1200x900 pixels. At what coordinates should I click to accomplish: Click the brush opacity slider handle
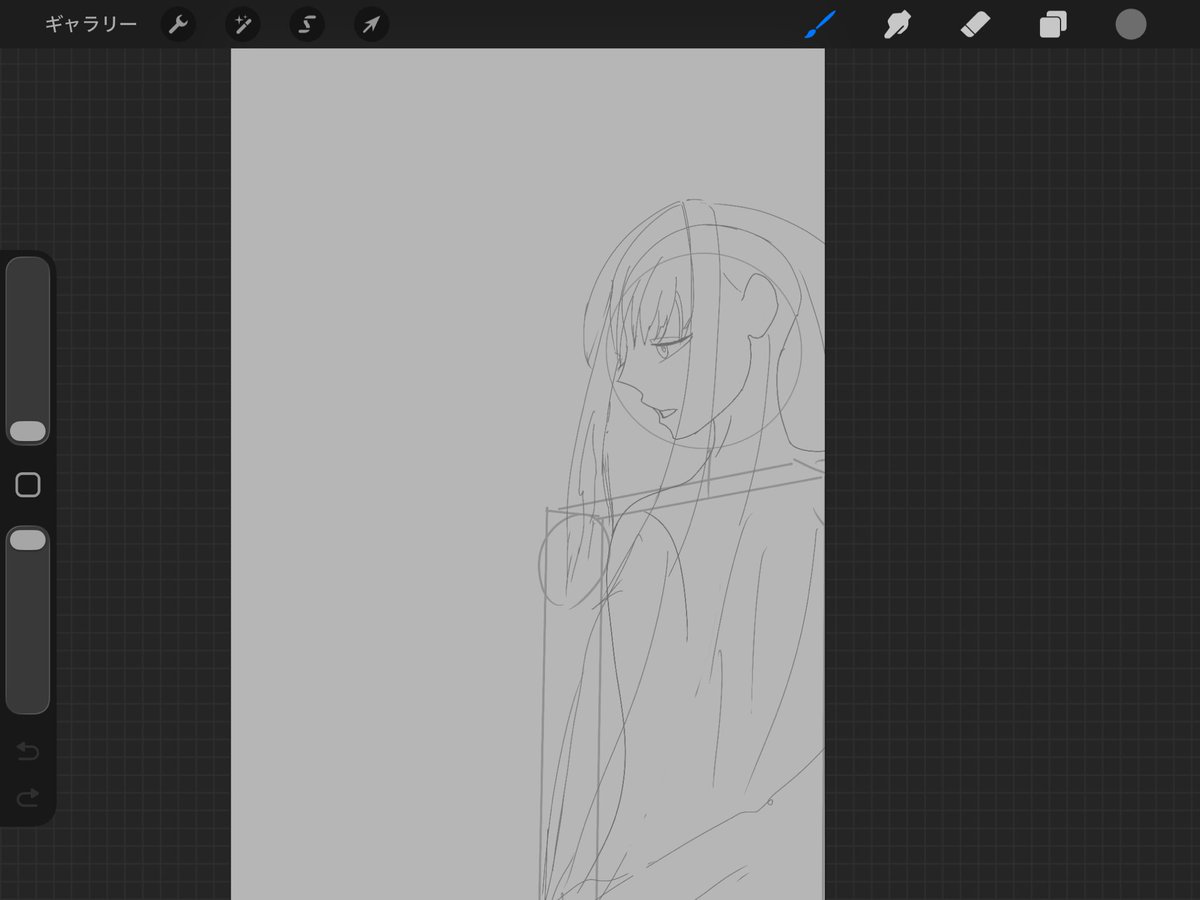[x=28, y=540]
